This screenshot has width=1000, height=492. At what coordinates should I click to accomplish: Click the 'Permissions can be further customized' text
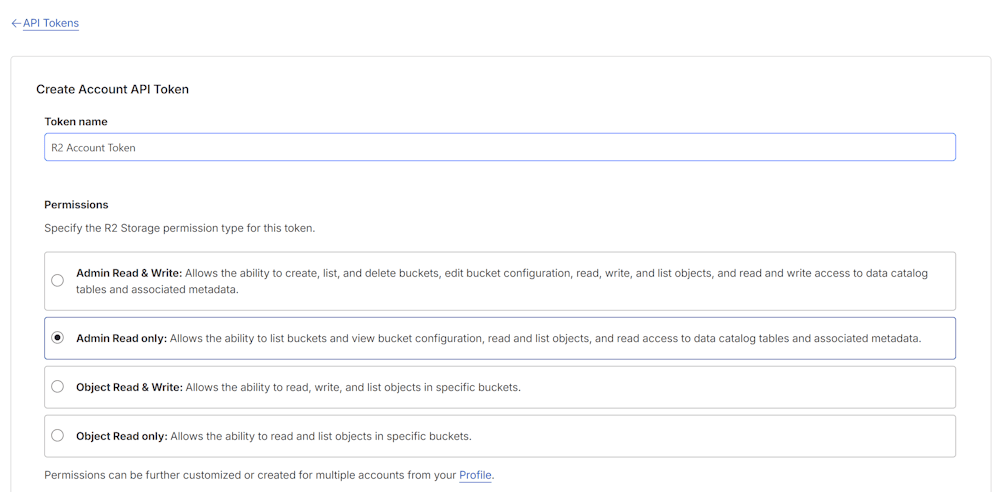point(250,475)
